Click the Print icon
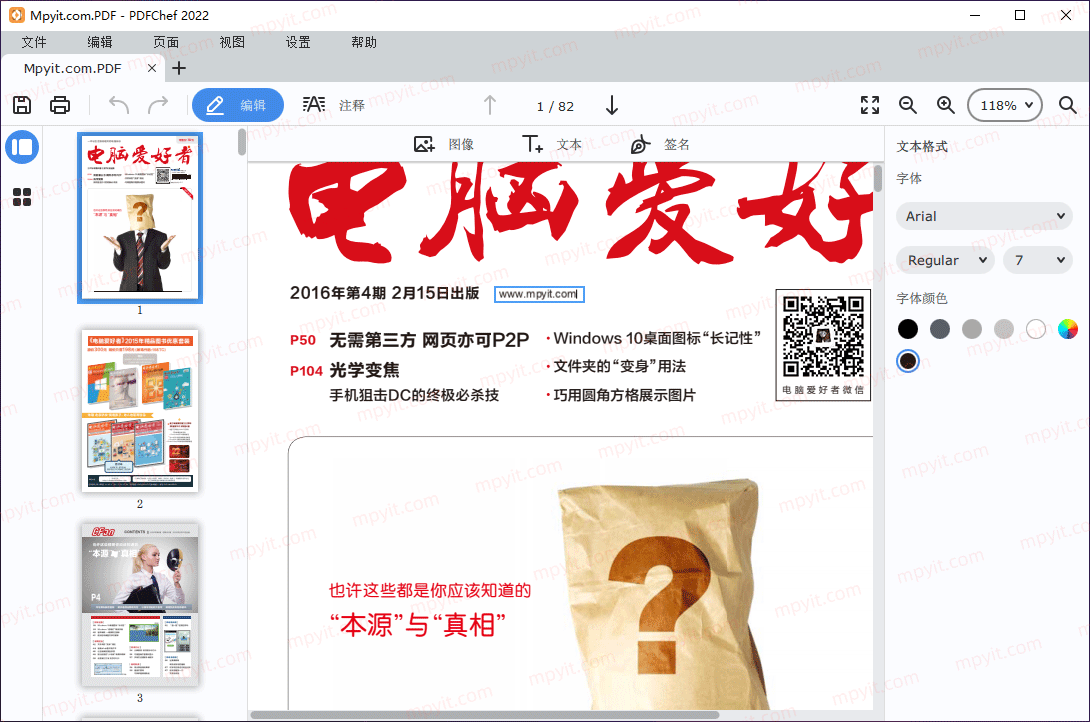Screen dimensions: 1090x722 point(60,105)
